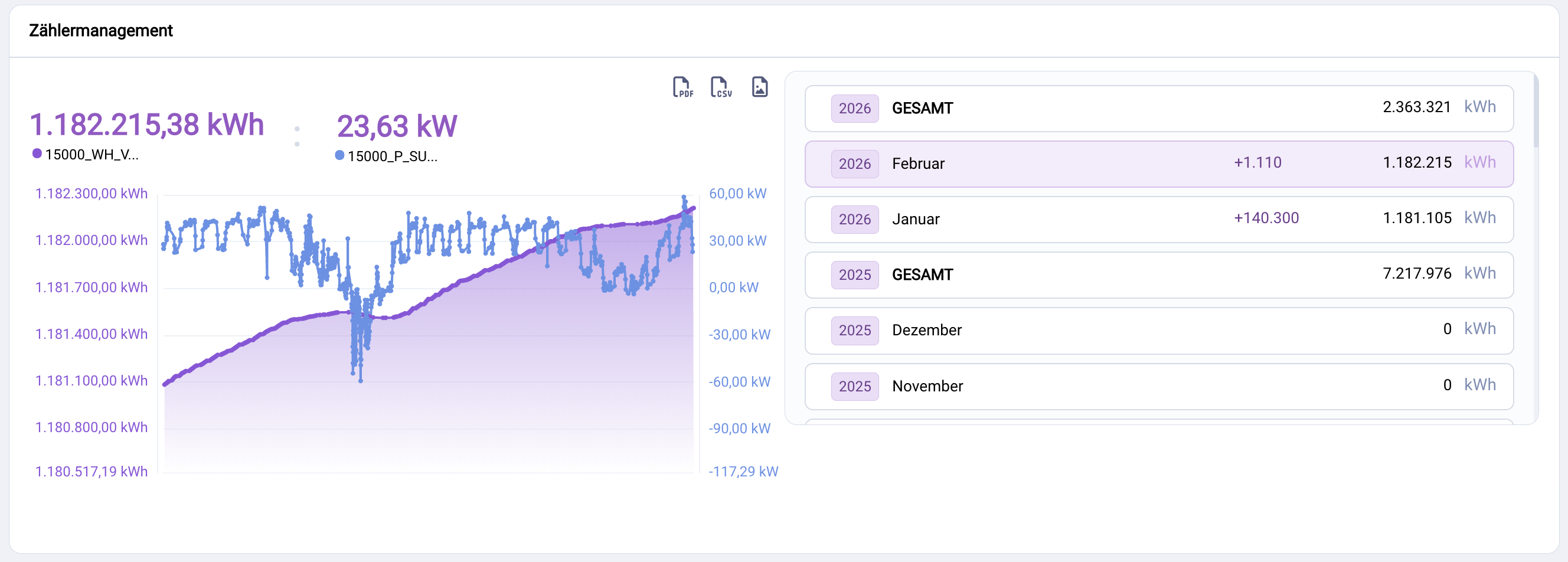Select the 2026 GESAMT row
1568x562 pixels.
[x=1158, y=109]
